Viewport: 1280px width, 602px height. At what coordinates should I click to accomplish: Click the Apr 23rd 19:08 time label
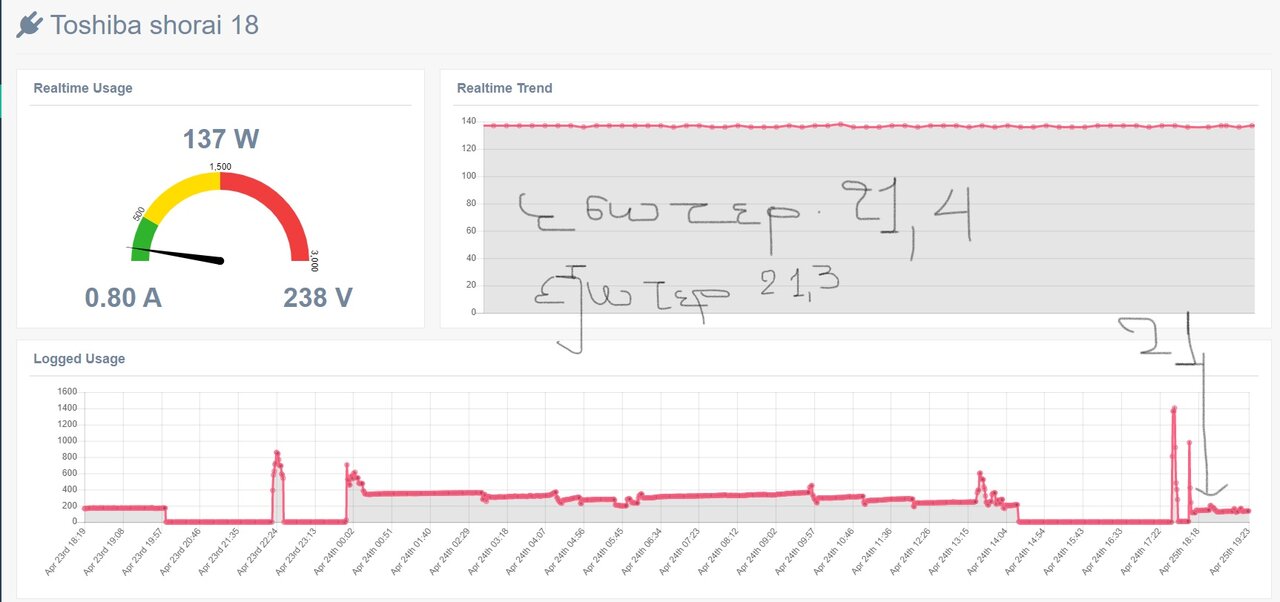[104, 551]
